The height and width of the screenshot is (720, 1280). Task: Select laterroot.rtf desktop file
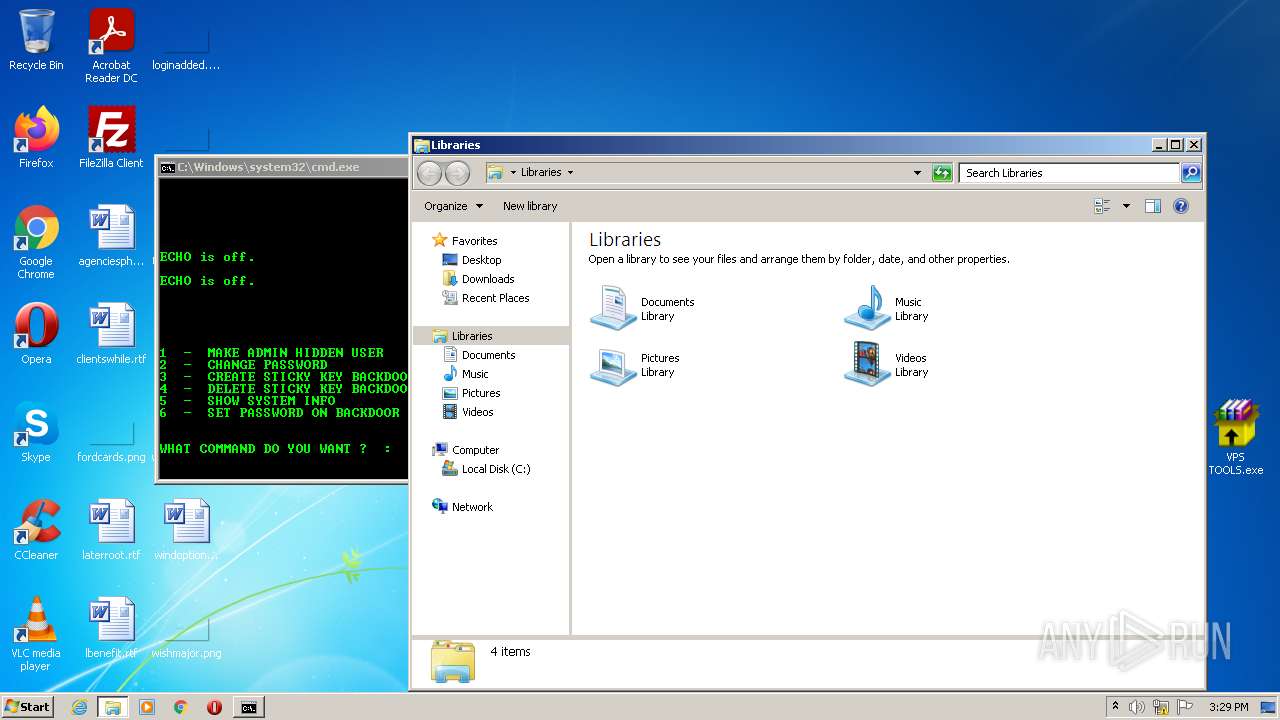pyautogui.click(x=111, y=530)
